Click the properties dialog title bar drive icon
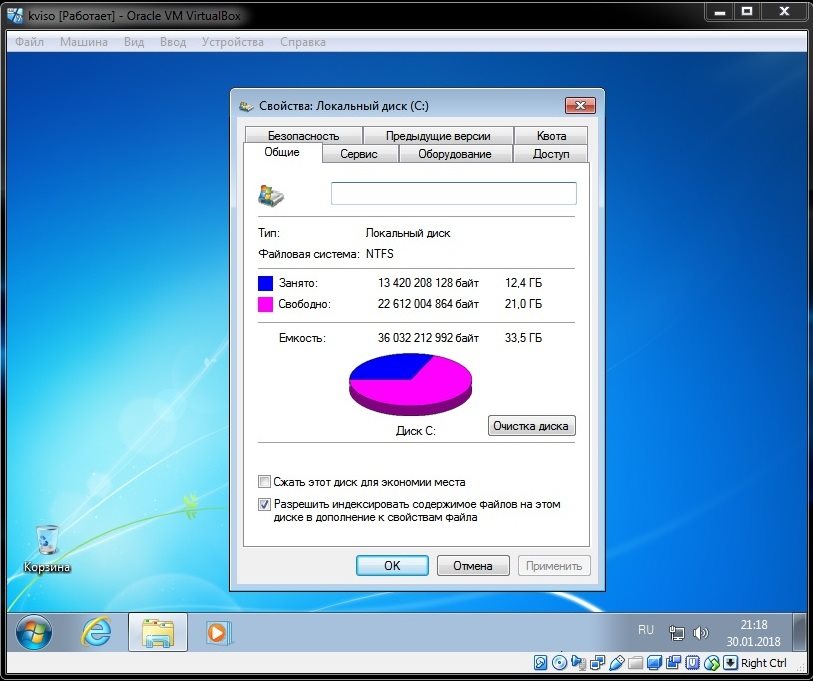Viewport: 813px width, 681px height. point(246,106)
